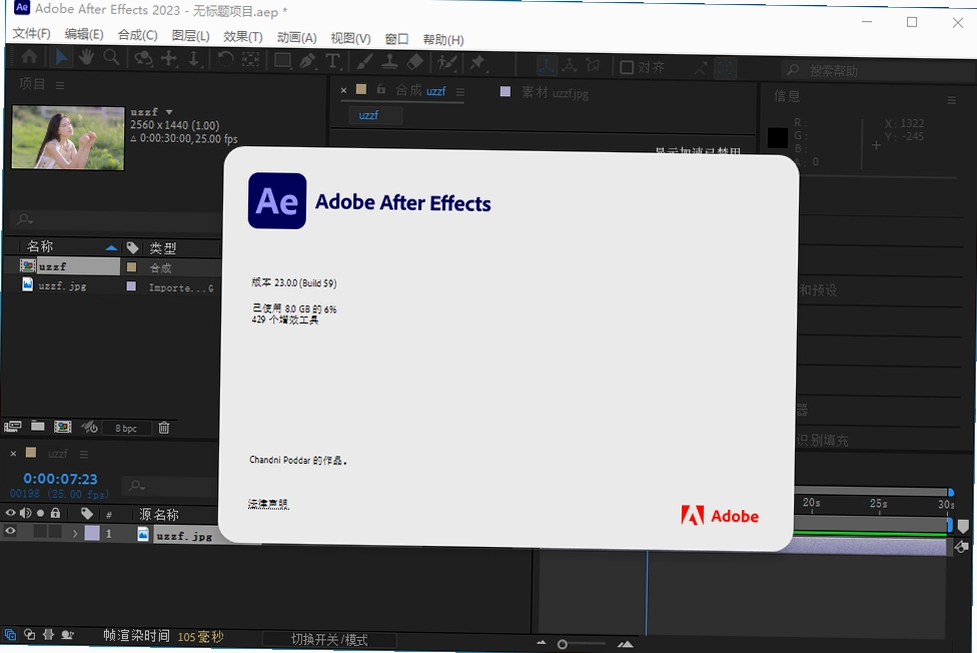This screenshot has width=977, height=653.
Task: Open composition uzzf panel menu
Action: point(460,92)
